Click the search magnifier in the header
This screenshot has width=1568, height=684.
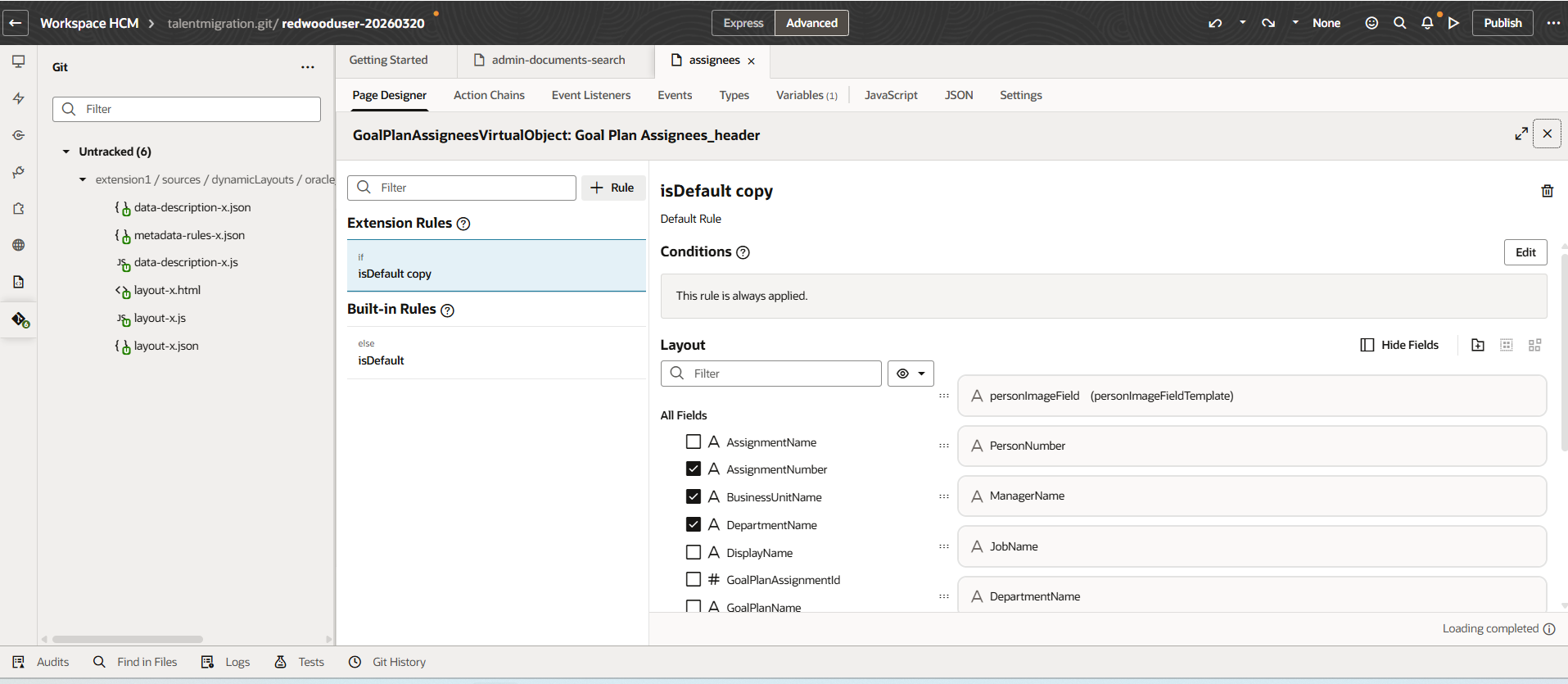pyautogui.click(x=1400, y=23)
